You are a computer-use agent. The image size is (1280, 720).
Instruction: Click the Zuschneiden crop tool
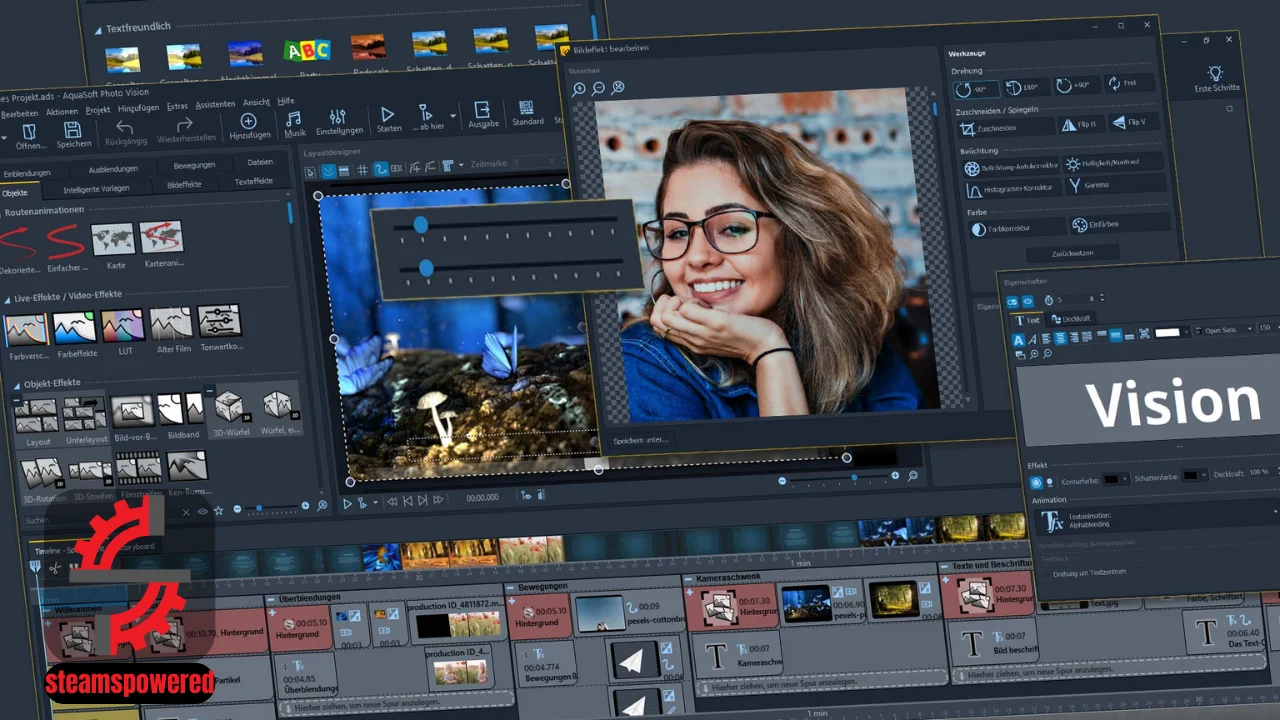[x=1007, y=128]
